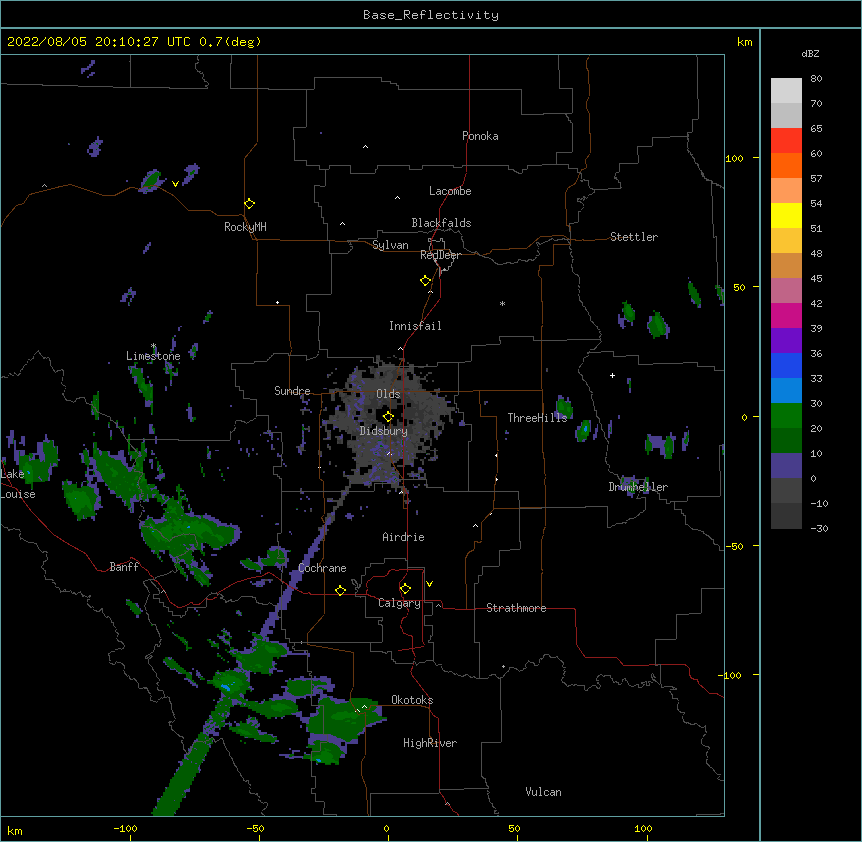Click the -100 tick on the bottom axis
The width and height of the screenshot is (862, 842).
(x=125, y=828)
